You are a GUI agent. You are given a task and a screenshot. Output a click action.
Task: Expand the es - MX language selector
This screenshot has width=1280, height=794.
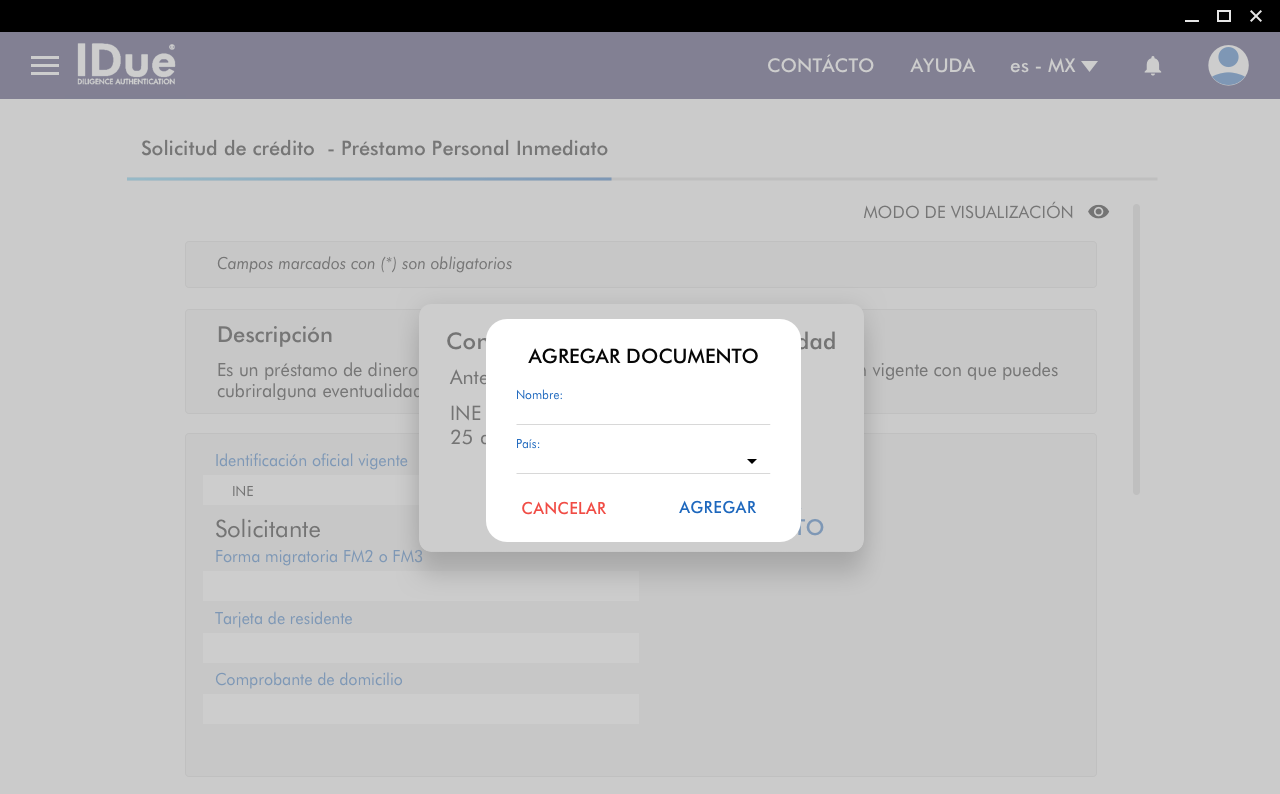point(1053,66)
